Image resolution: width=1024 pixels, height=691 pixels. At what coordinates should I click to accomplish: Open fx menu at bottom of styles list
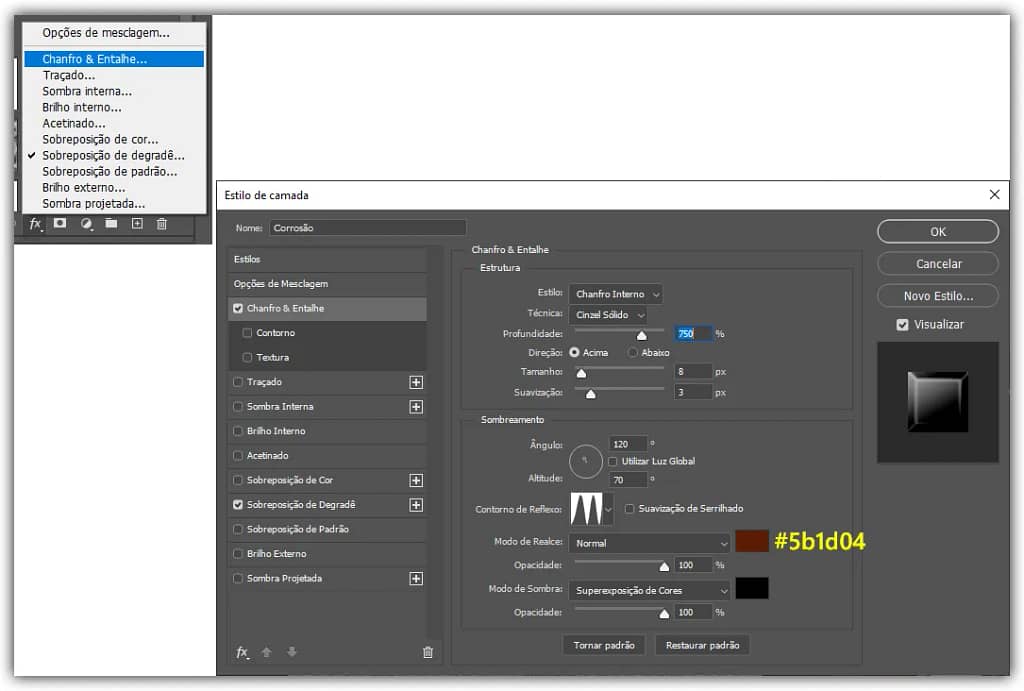242,652
